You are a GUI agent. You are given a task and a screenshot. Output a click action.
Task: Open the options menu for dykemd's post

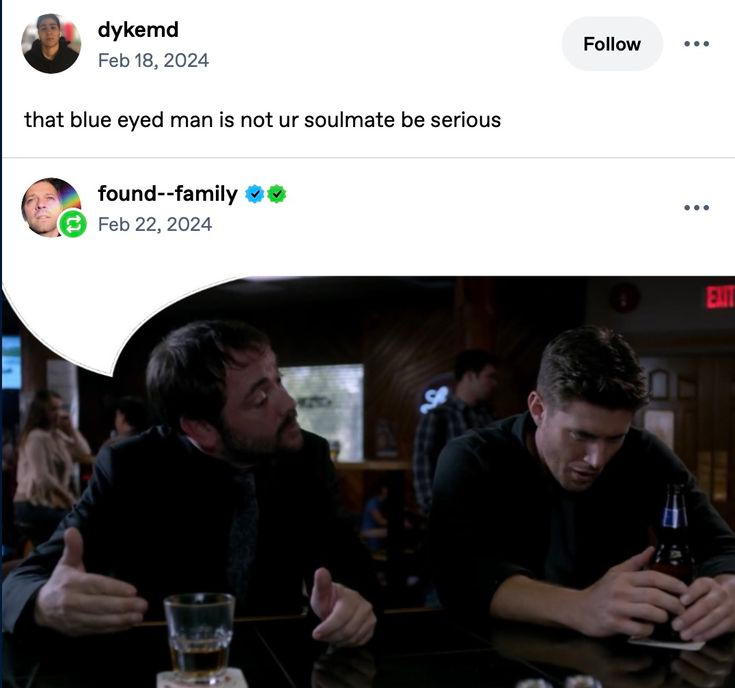(x=696, y=44)
